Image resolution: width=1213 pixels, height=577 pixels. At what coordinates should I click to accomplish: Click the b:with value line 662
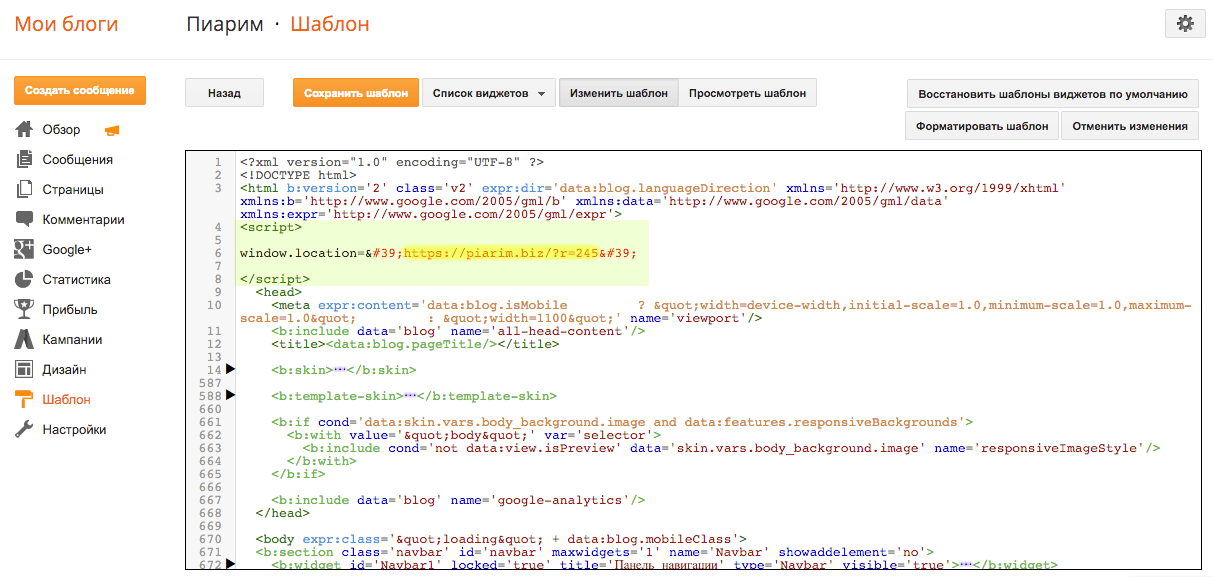pos(473,435)
